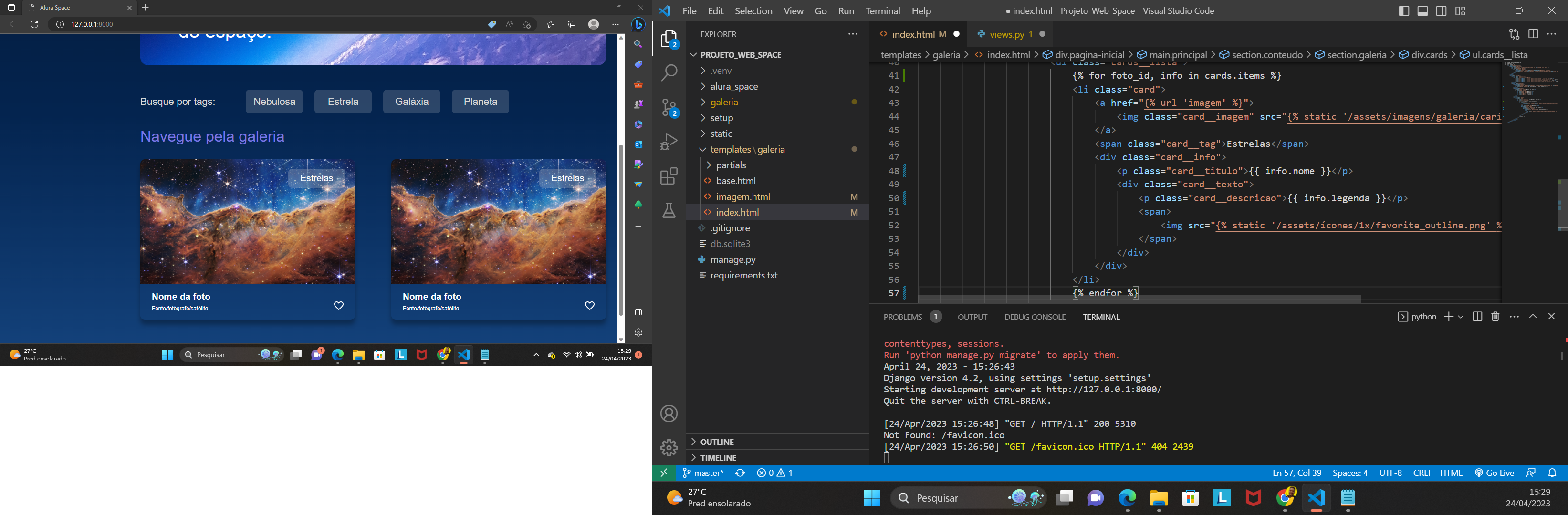Click the editor horizontal scrollbar
This screenshot has height=515, width=1568.
coord(1139,299)
